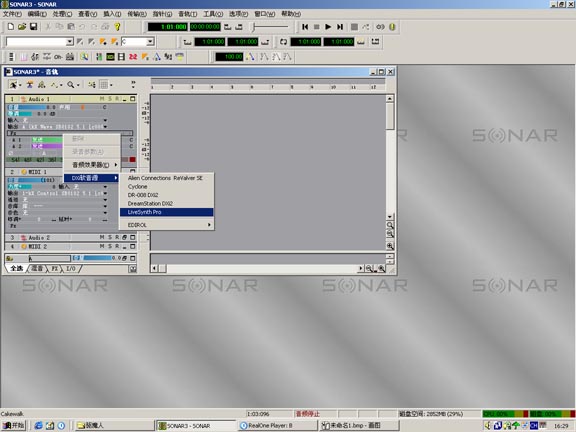Open Audio 1 input dropdown

(x=105, y=120)
